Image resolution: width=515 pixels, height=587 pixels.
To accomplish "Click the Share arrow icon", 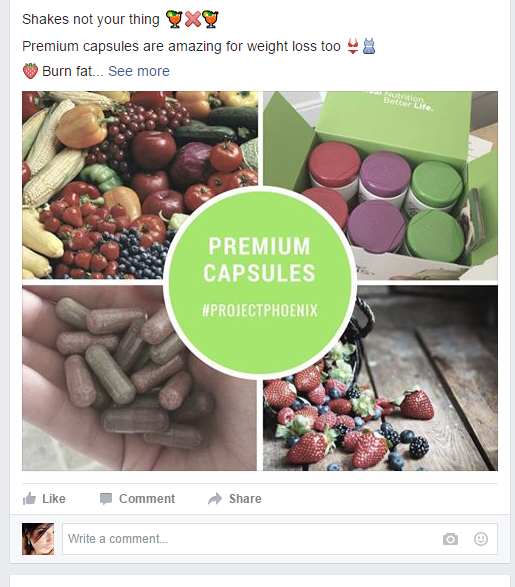I will click(x=215, y=499).
